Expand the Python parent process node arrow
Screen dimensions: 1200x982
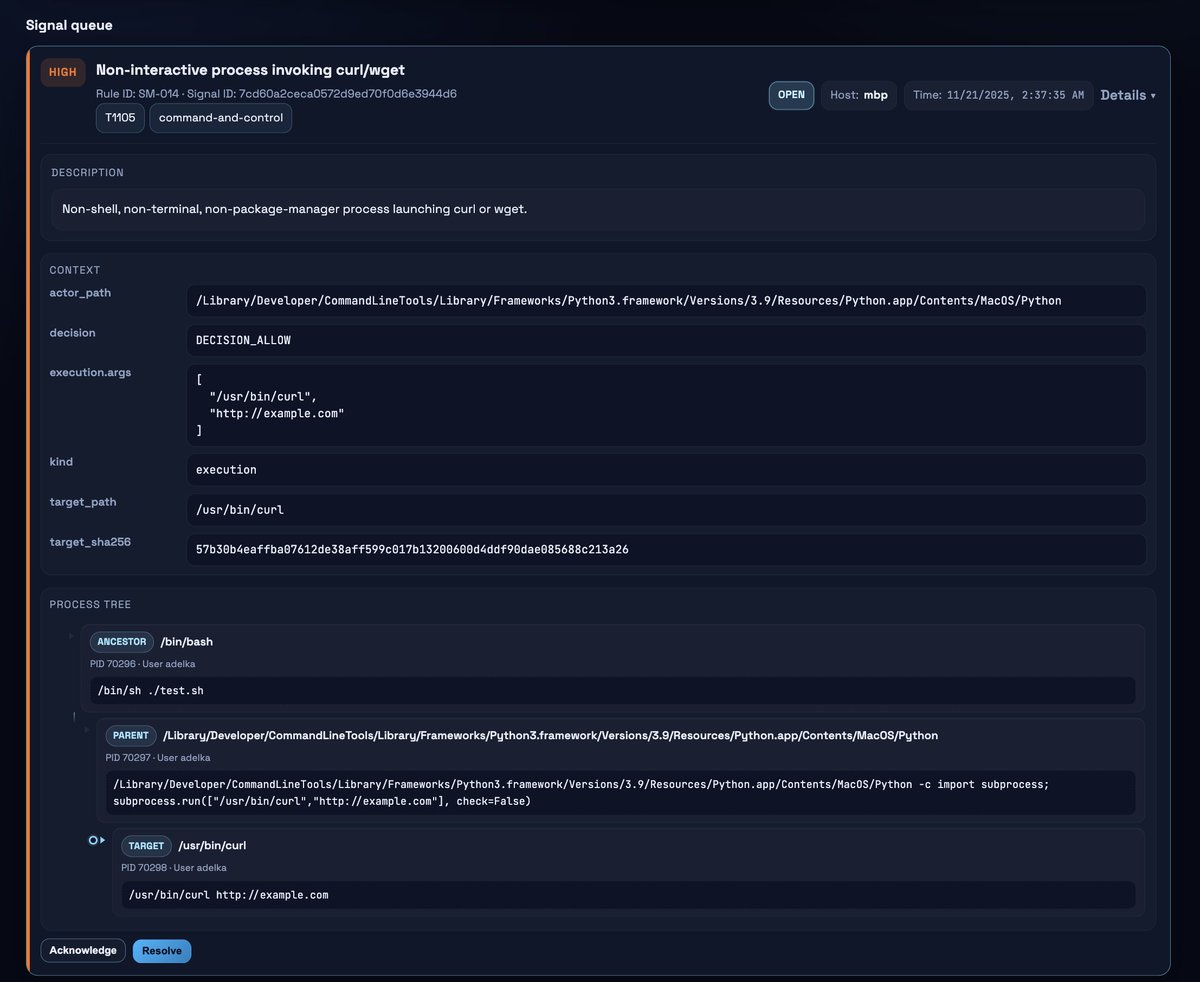(87, 729)
